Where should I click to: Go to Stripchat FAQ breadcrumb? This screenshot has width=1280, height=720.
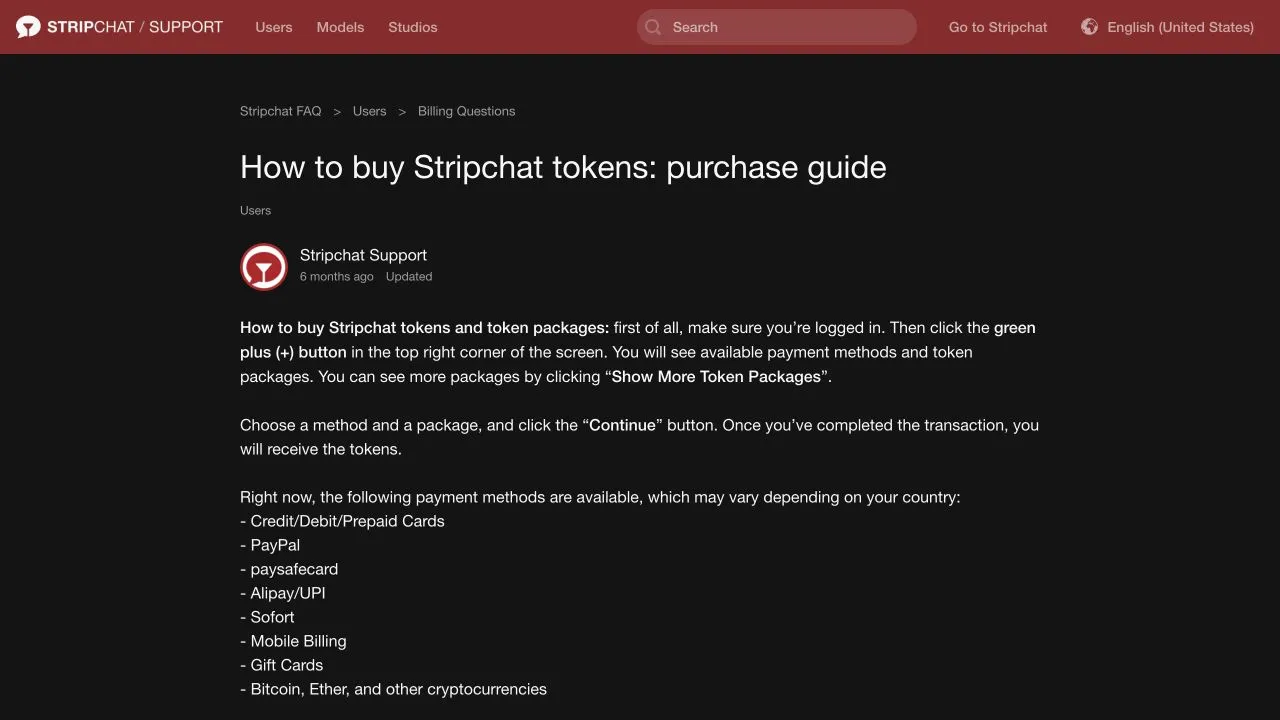coord(281,111)
